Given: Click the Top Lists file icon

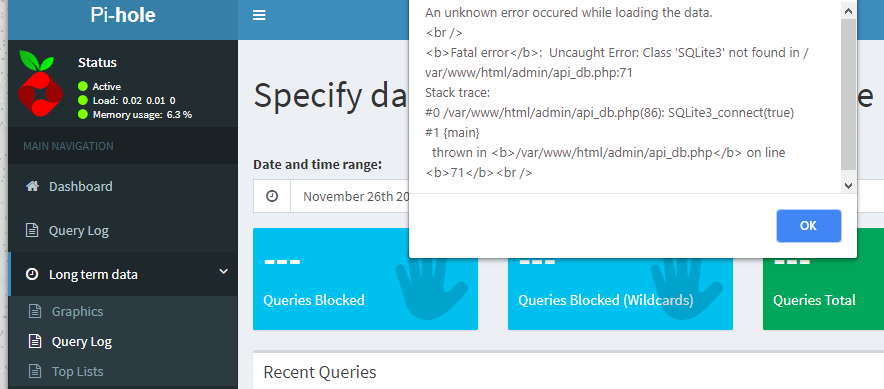Looking at the screenshot, I should pyautogui.click(x=35, y=372).
